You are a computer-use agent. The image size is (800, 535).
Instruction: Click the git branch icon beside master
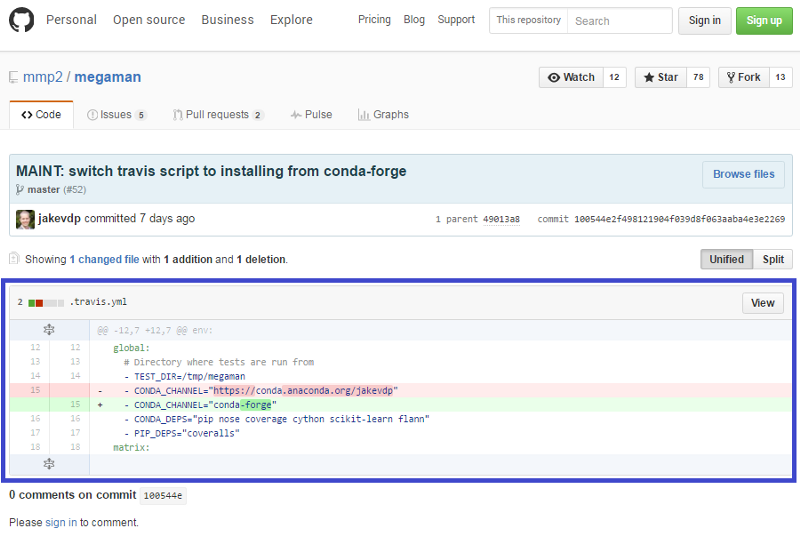(20, 190)
